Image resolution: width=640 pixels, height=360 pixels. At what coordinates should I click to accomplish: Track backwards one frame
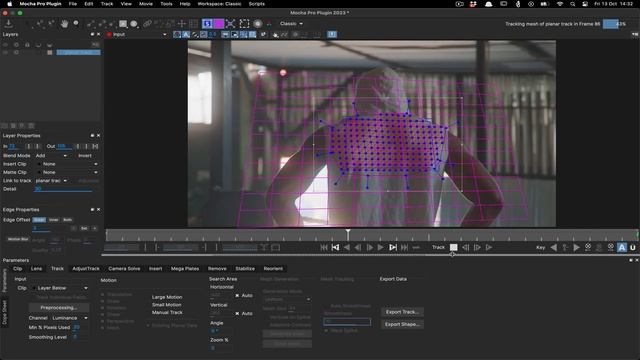coord(465,247)
